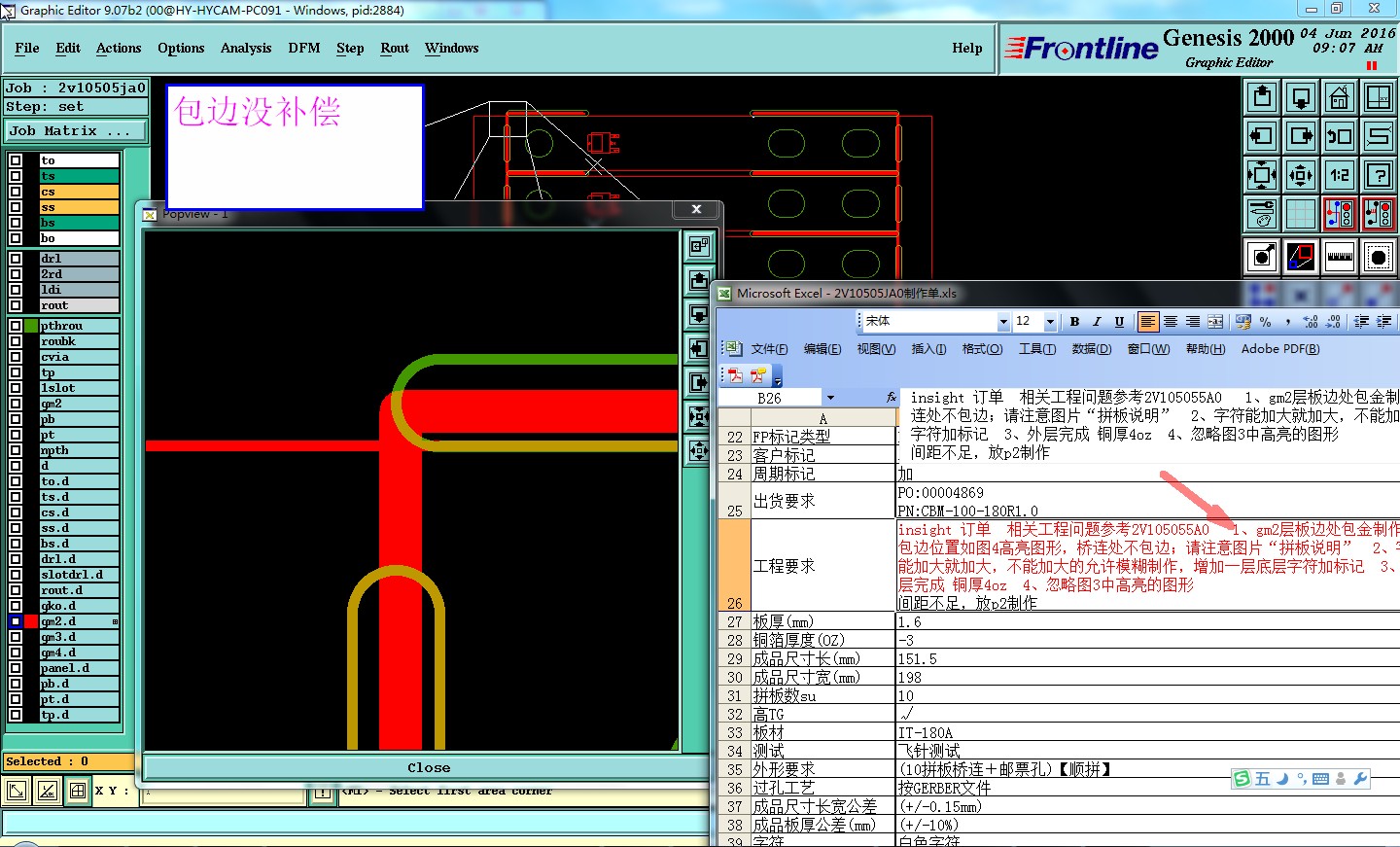This screenshot has height=847, width=1400.
Task: Select Excel cell containing 工程要求
Action: (822, 565)
